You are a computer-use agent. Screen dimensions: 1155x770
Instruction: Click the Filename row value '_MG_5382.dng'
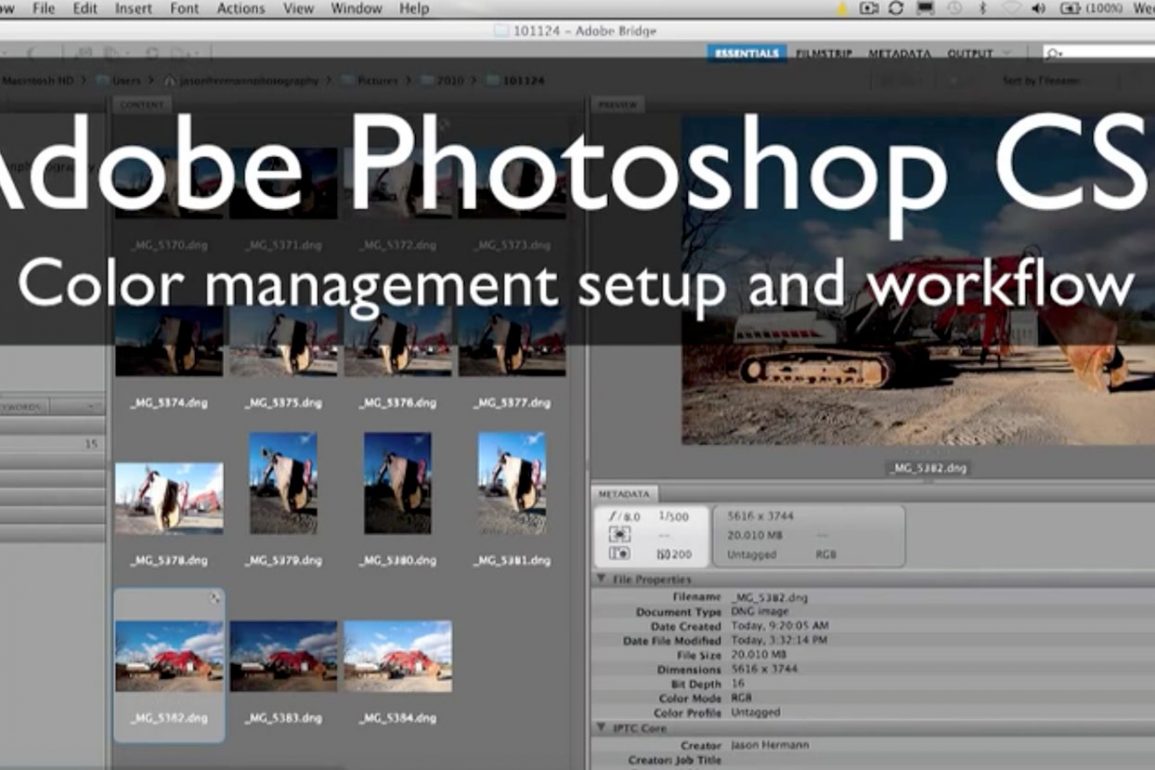pyautogui.click(x=769, y=597)
